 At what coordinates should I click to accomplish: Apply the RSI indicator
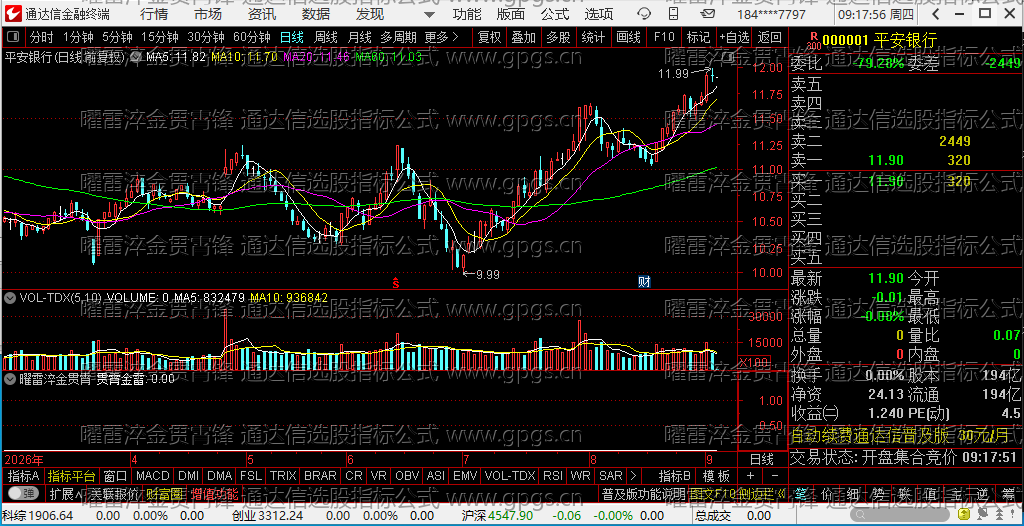[x=553, y=475]
